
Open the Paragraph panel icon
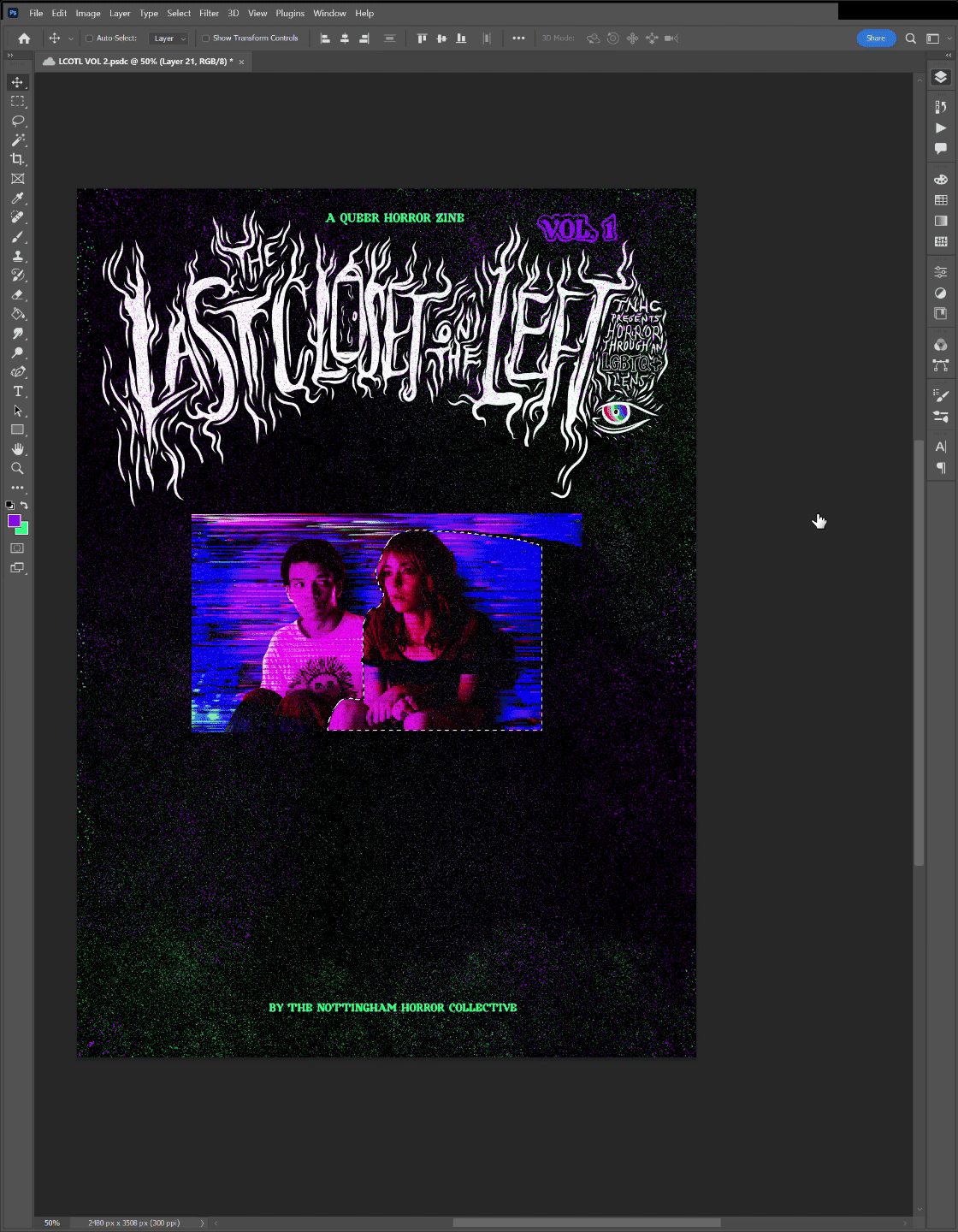coord(941,468)
